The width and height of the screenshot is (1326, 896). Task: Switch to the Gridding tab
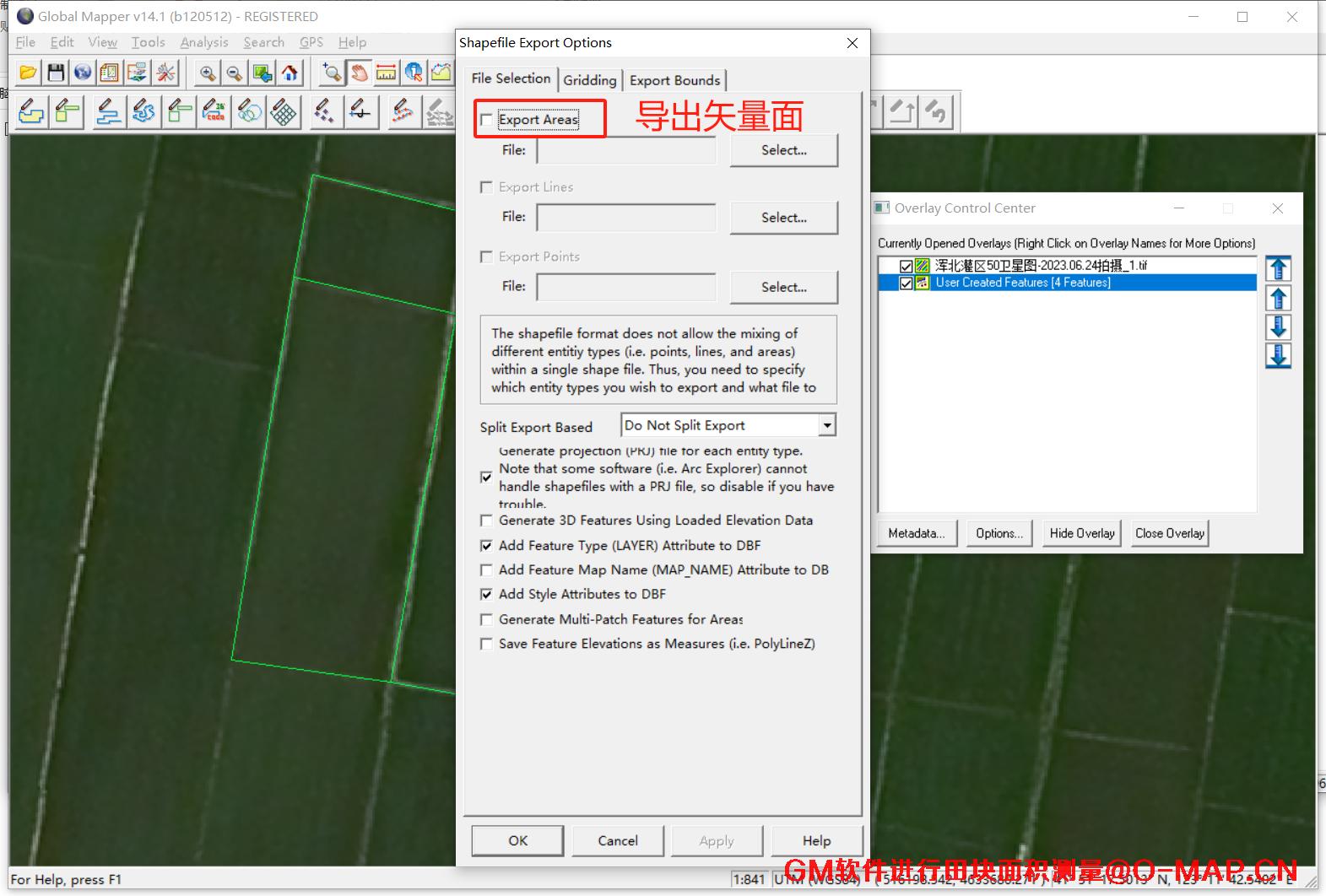[x=590, y=80]
